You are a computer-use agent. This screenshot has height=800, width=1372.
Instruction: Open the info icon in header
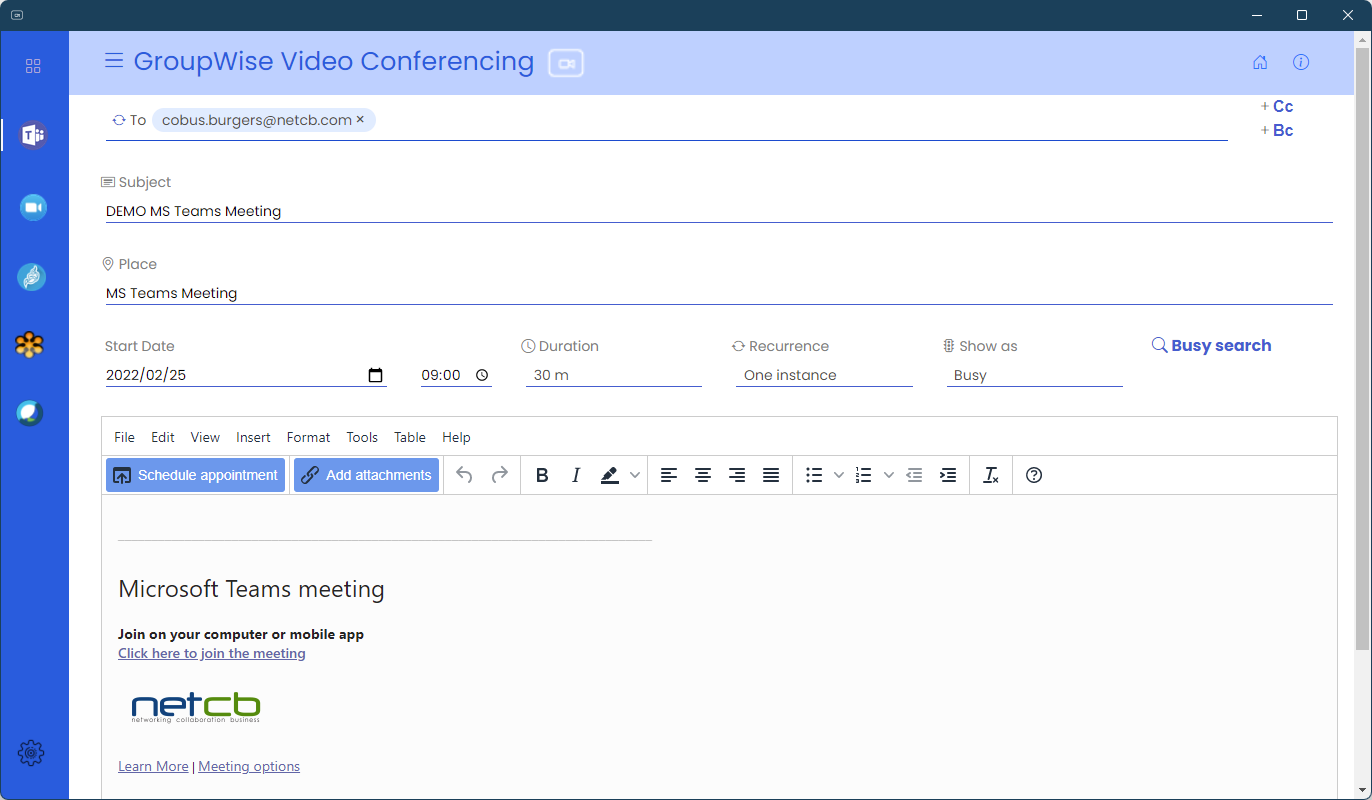click(x=1301, y=62)
